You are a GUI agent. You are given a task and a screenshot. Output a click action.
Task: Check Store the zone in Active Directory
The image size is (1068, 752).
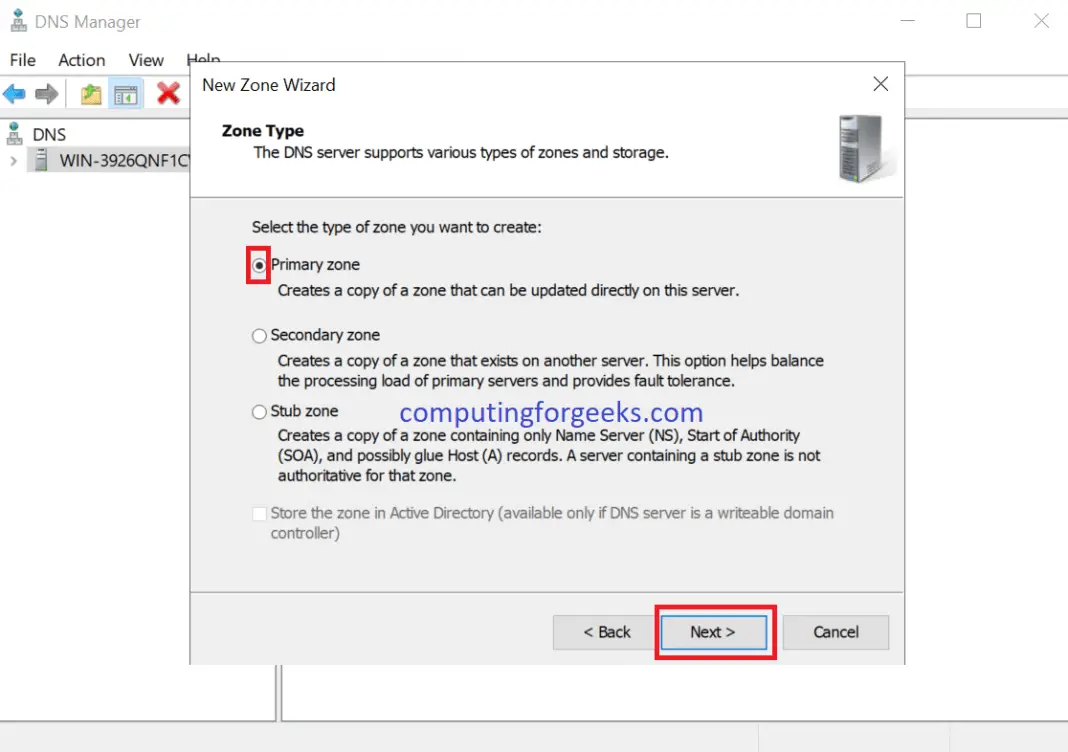pyautogui.click(x=259, y=513)
